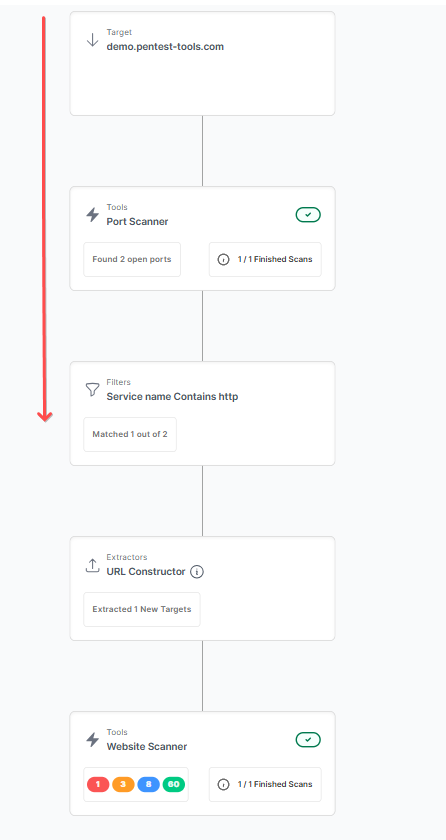Click the green badge showing 60 findings

173,784
